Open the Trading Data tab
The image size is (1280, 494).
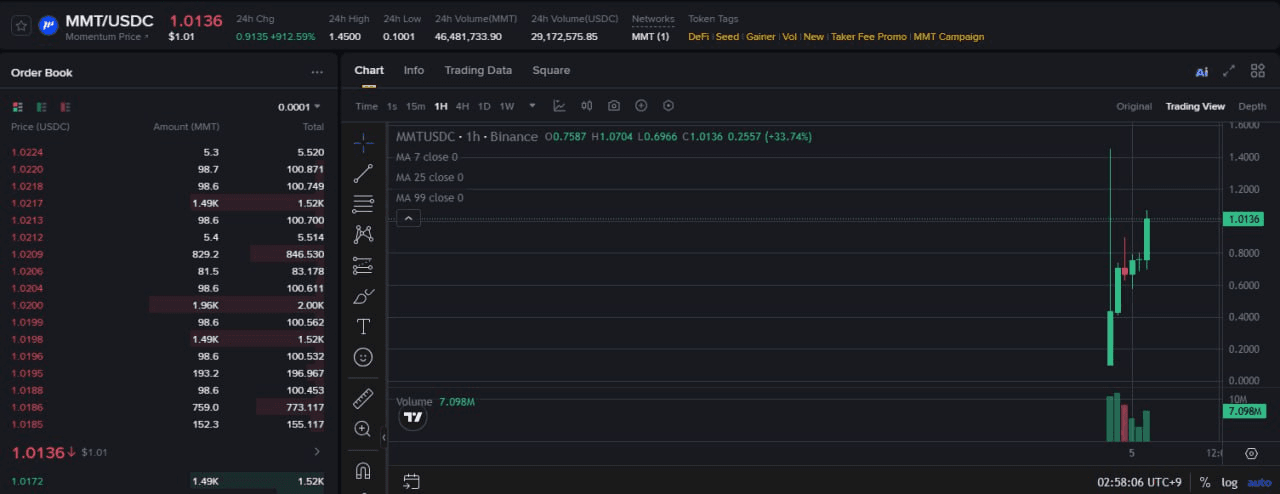pos(478,70)
